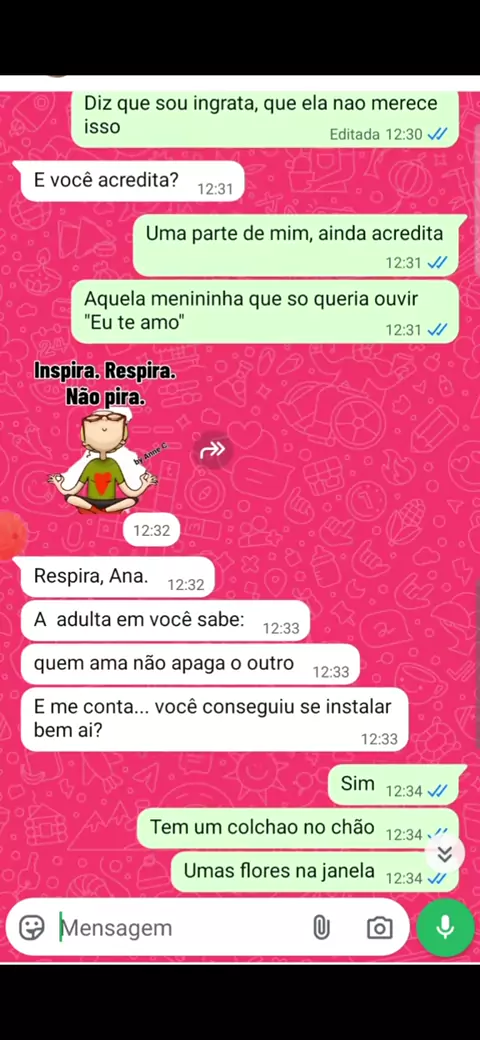Open the emoji sticker picker
The height and width of the screenshot is (1040, 480).
[x=31, y=927]
